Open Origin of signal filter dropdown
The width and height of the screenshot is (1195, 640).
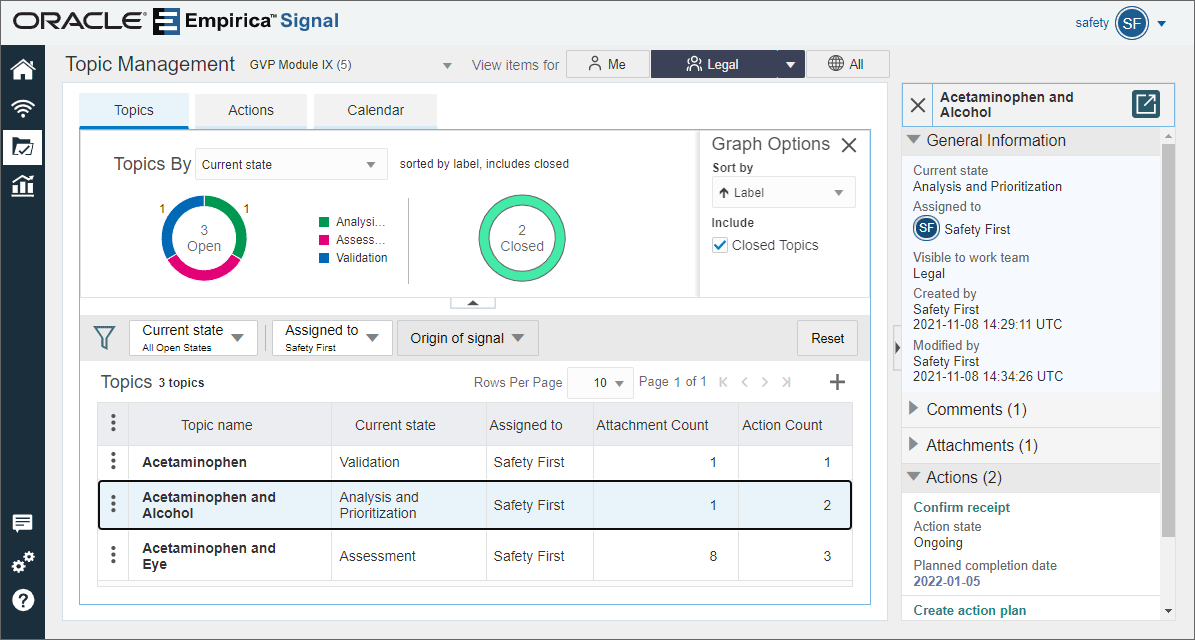pos(467,338)
